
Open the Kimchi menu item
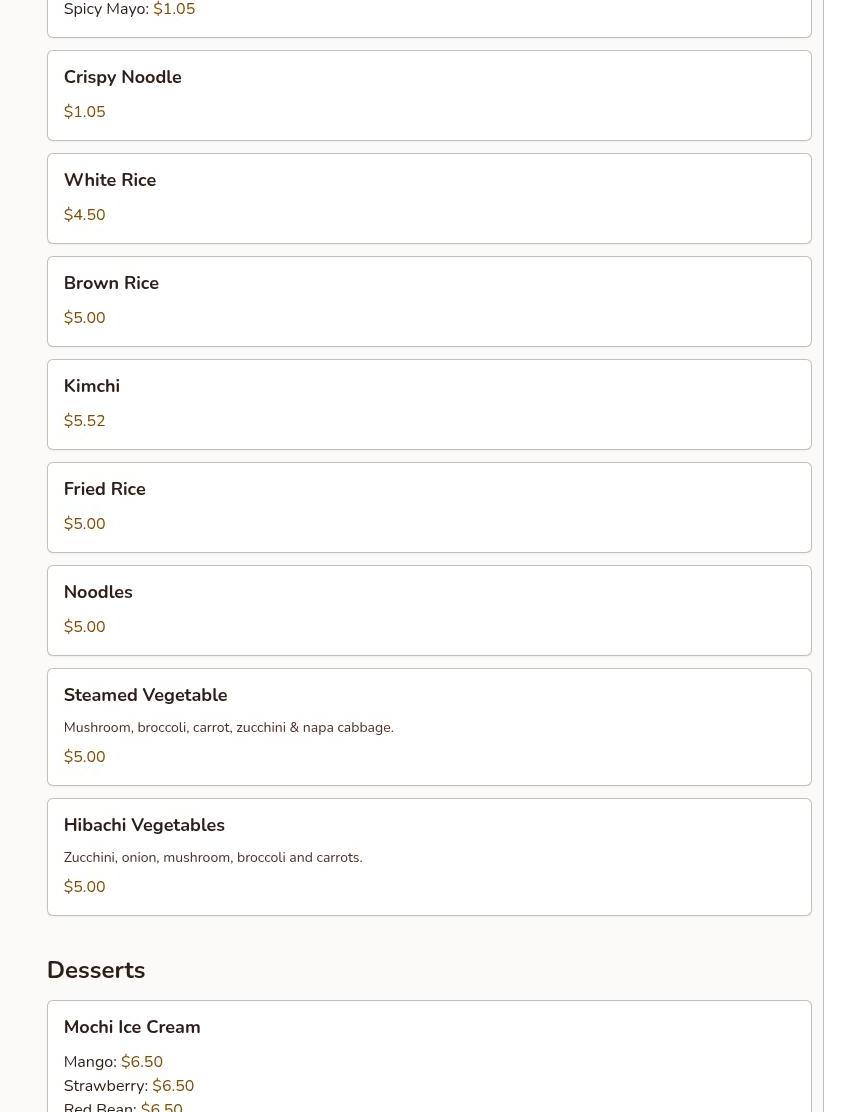[x=92, y=386]
